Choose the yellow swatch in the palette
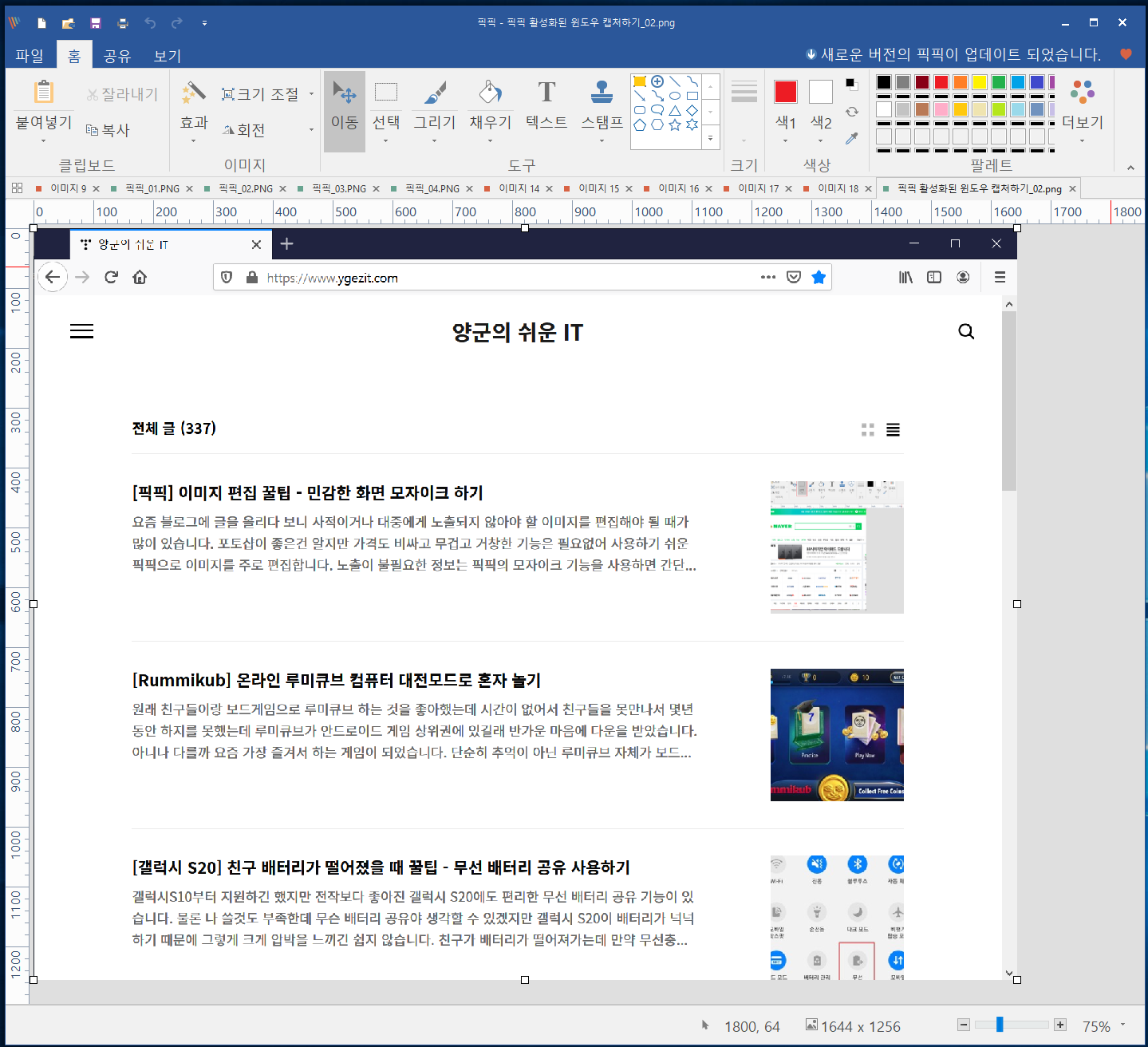The image size is (1148, 1047). point(980,82)
